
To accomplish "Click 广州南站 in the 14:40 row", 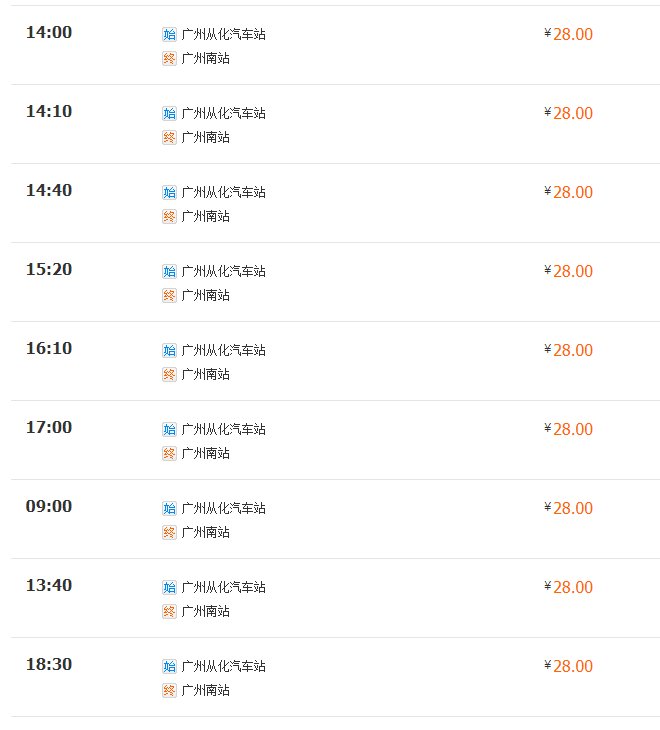I will pos(206,216).
